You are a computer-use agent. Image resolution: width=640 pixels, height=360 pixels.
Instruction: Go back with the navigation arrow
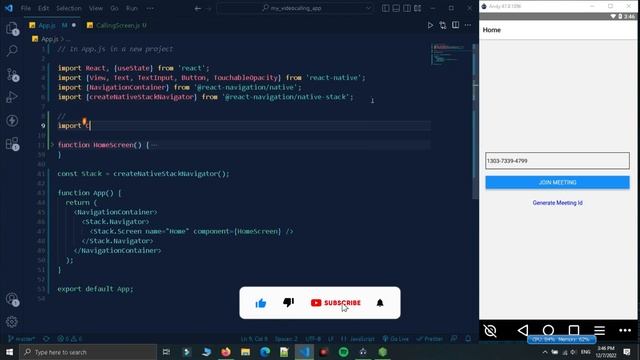coord(198,8)
